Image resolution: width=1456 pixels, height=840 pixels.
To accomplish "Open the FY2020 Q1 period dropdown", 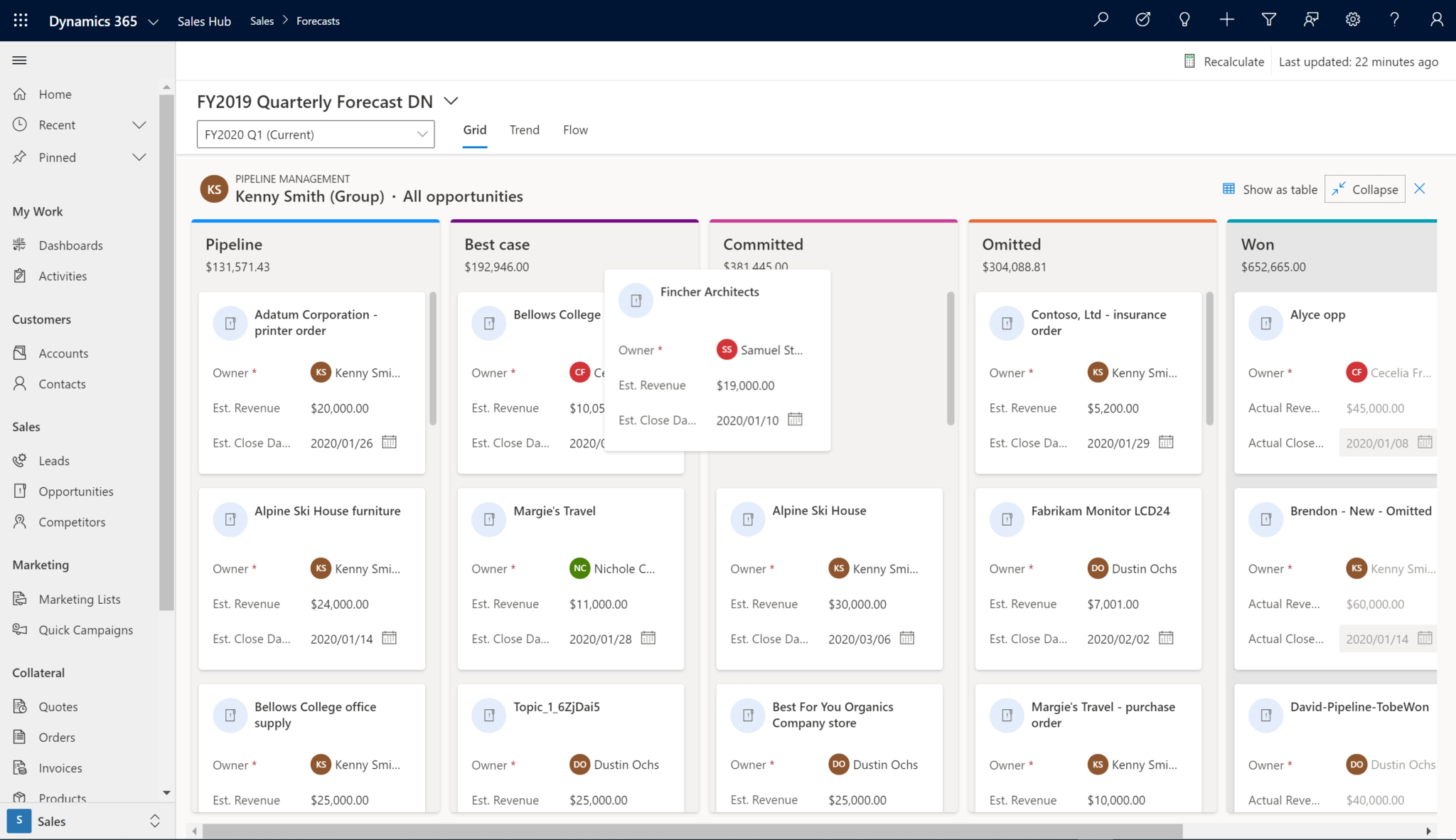I will pyautogui.click(x=315, y=134).
